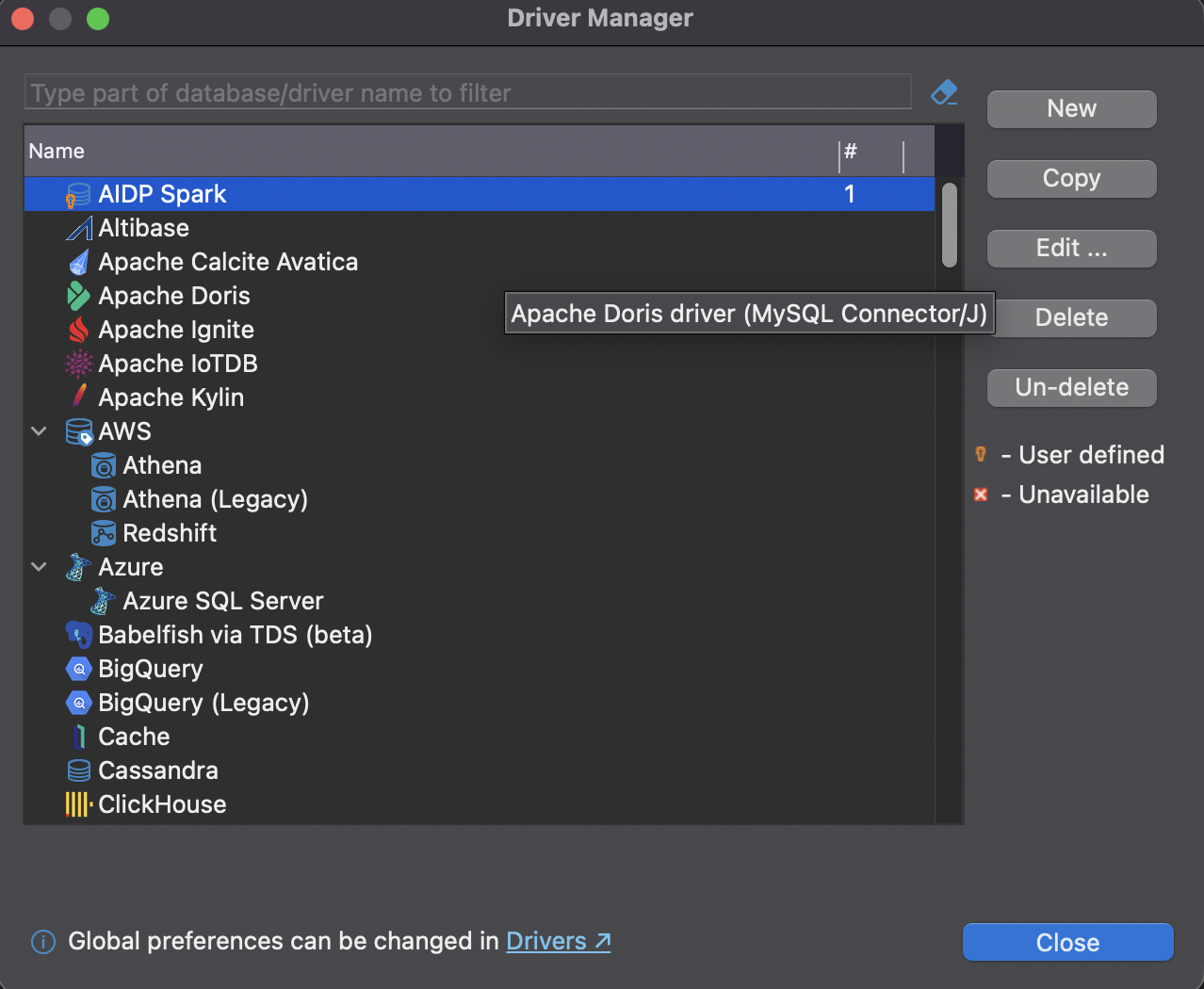The width and height of the screenshot is (1204, 989).
Task: Click the connection count 1 for AIDP Spark
Action: [850, 194]
